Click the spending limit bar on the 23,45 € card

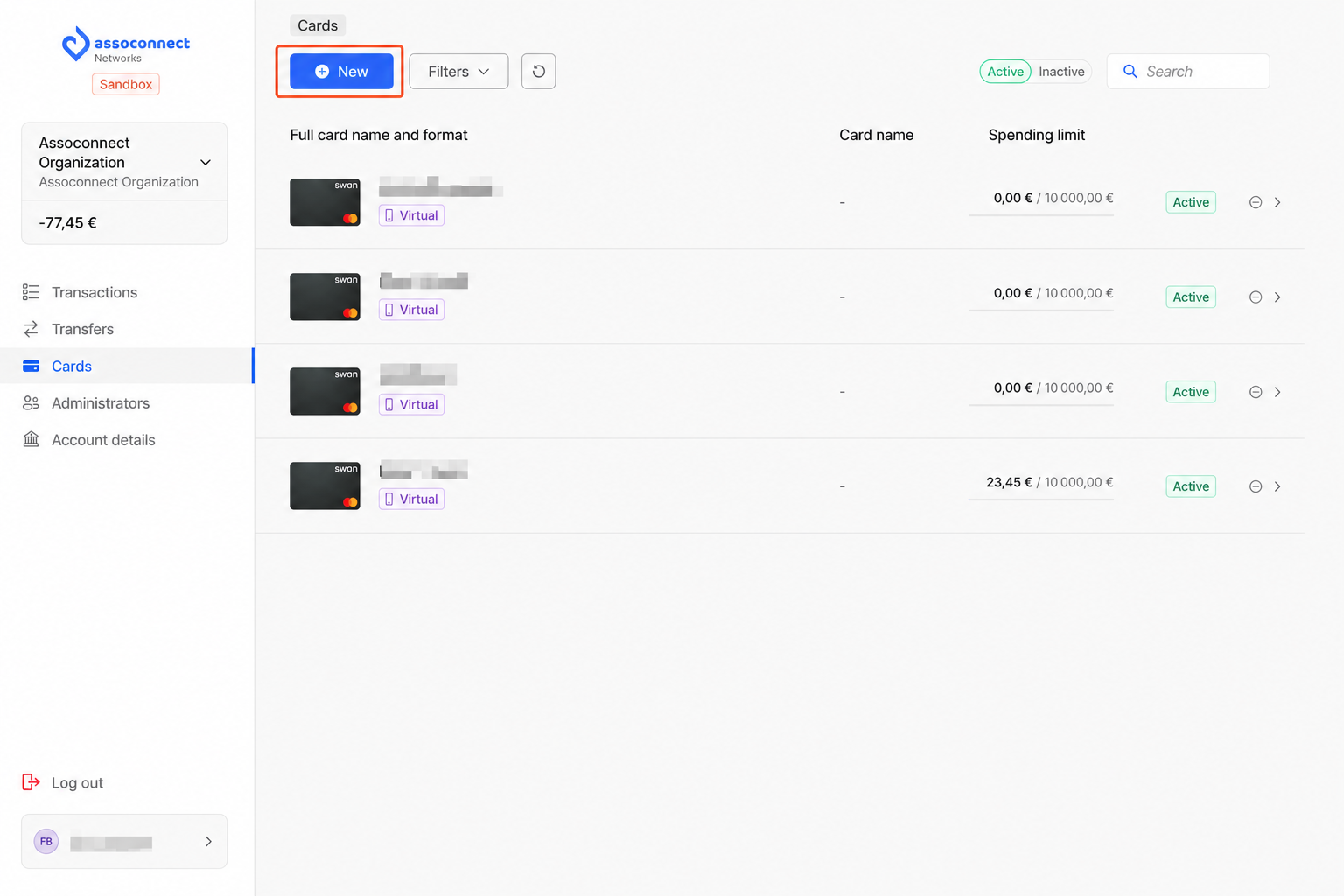coord(1041,499)
